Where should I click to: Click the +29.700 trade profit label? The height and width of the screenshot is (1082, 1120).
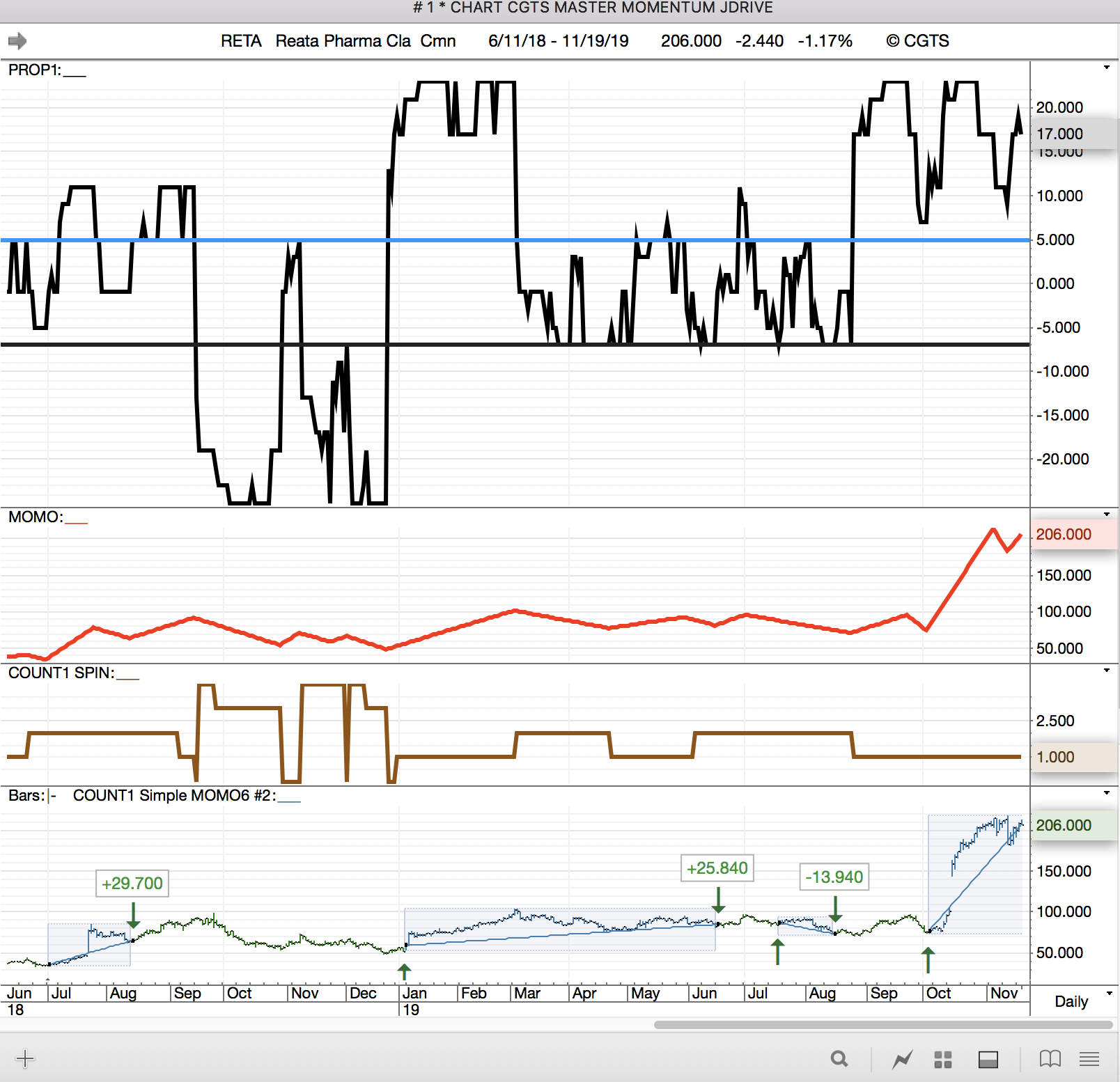[x=132, y=884]
